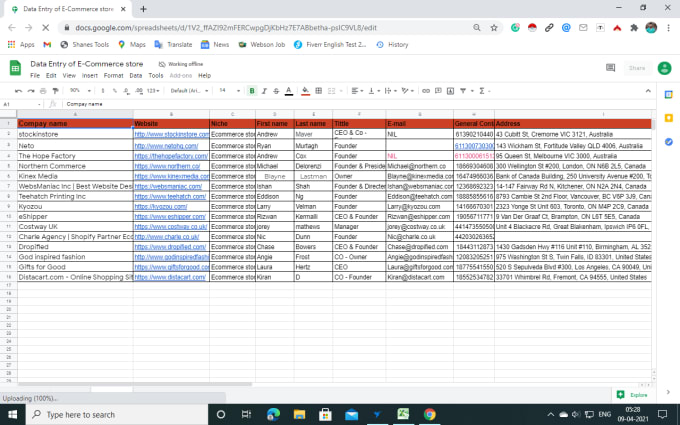Open Google Keep side panel icon

(x=668, y=118)
